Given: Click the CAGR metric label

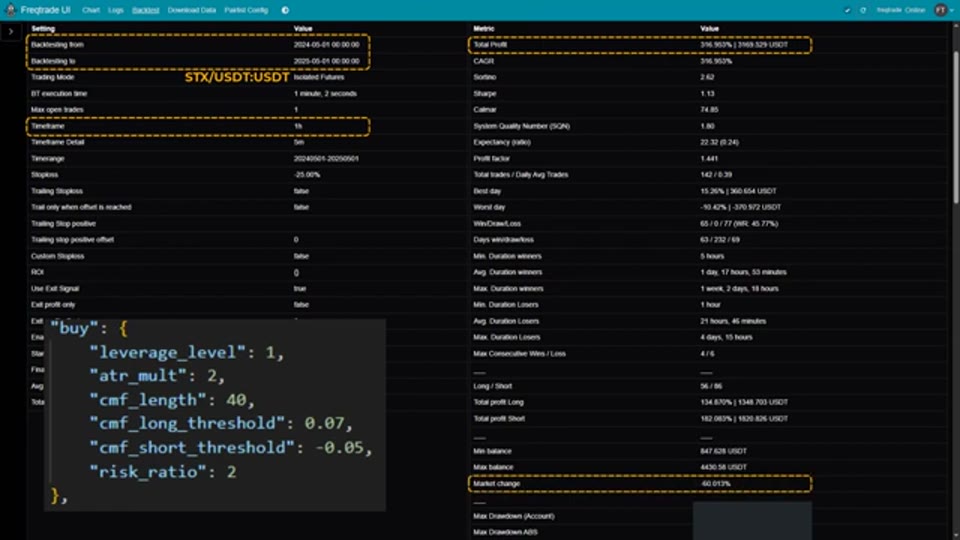Looking at the screenshot, I should coord(484,61).
